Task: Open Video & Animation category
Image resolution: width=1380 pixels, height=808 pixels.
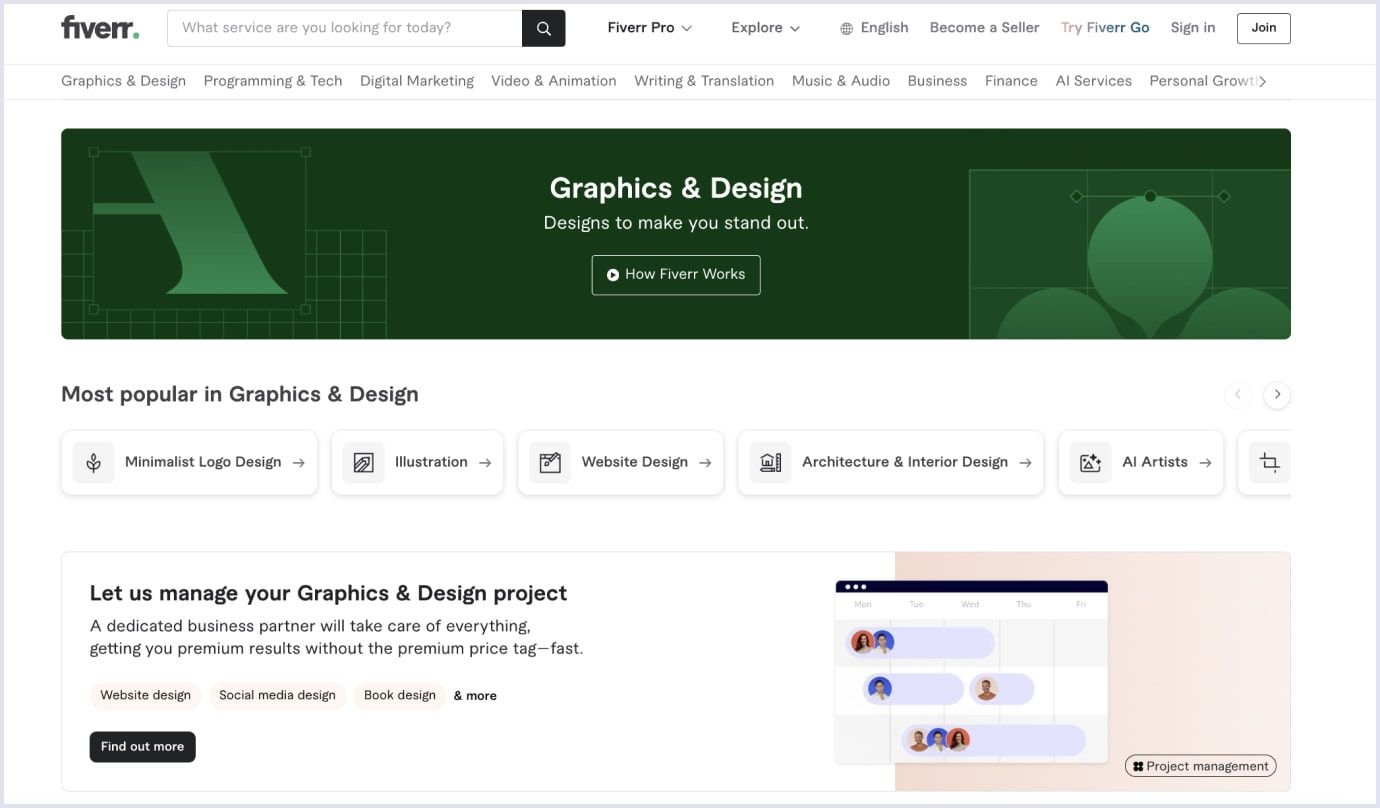Action: point(553,81)
